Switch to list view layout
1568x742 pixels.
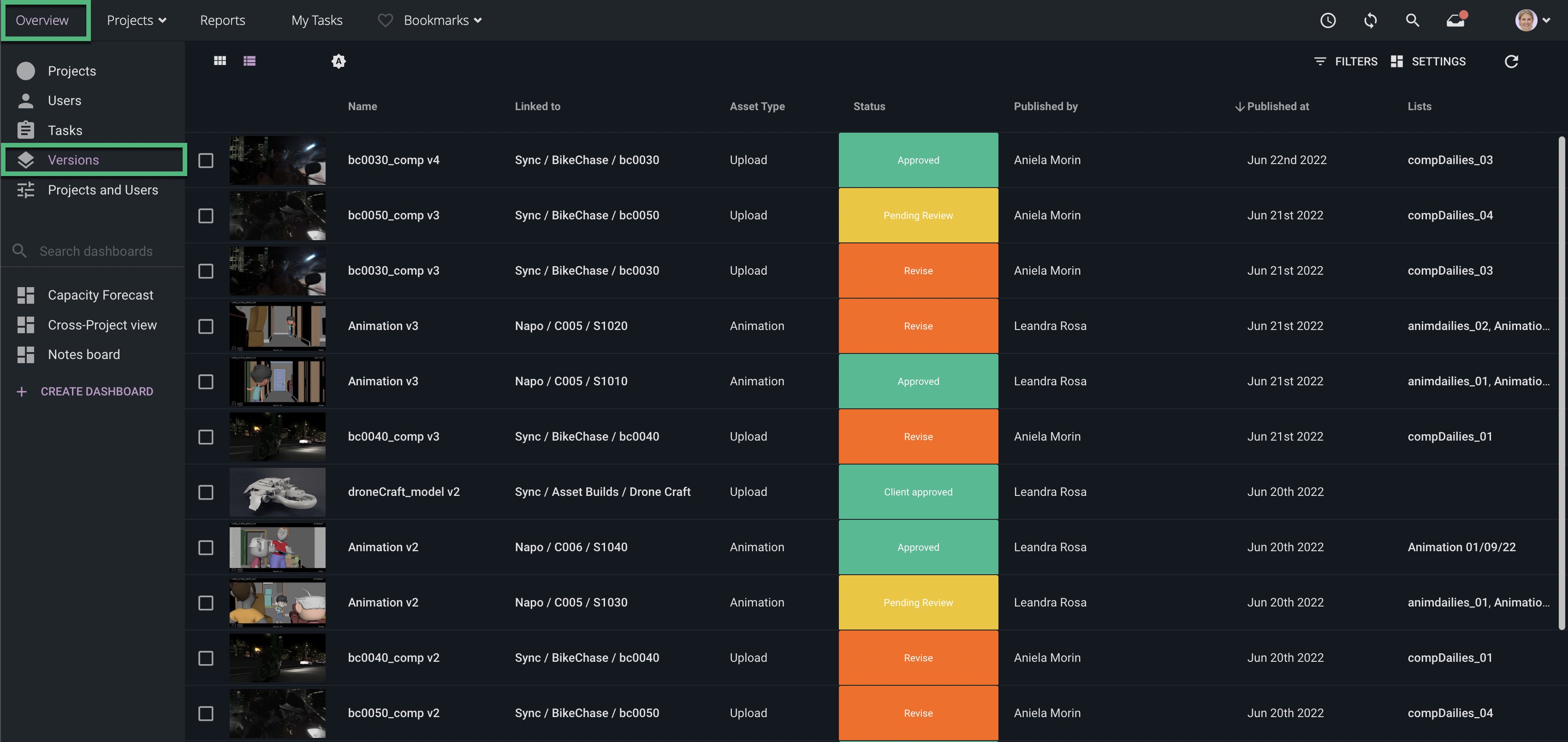(x=249, y=61)
